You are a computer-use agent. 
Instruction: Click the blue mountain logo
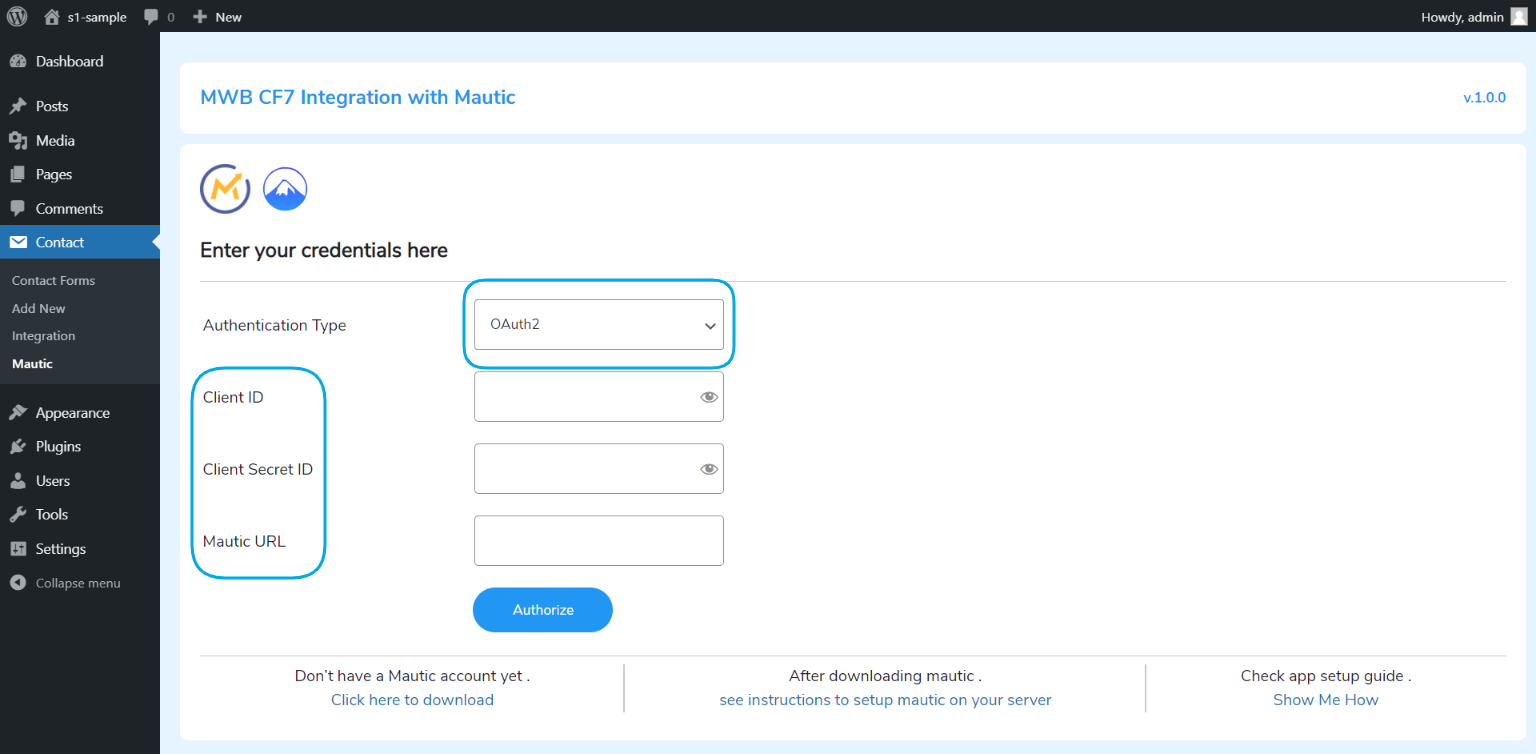285,189
